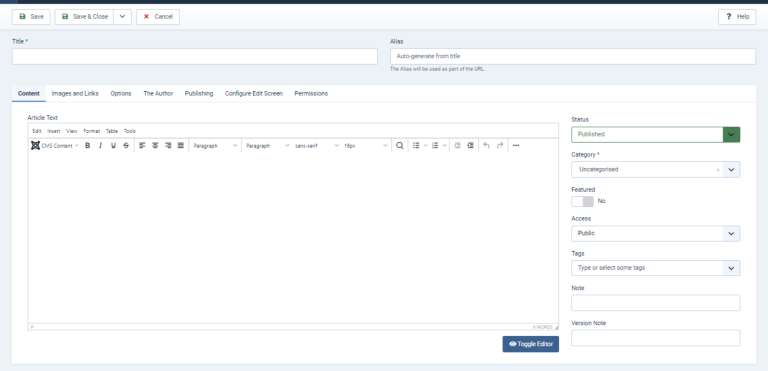Expand the Save & Close options arrow
Viewport: 768px width, 371px height.
tap(122, 17)
